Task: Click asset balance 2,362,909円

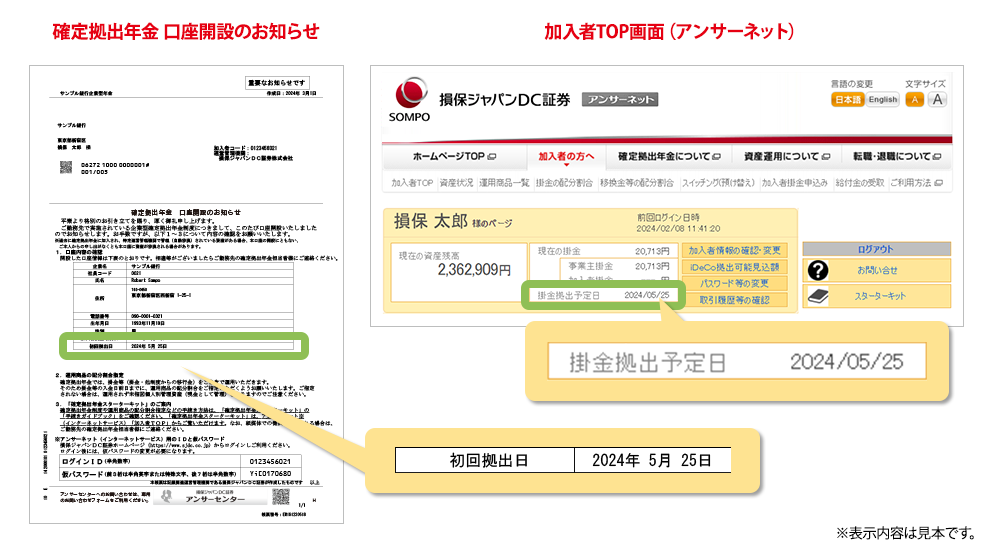Action: tap(474, 270)
